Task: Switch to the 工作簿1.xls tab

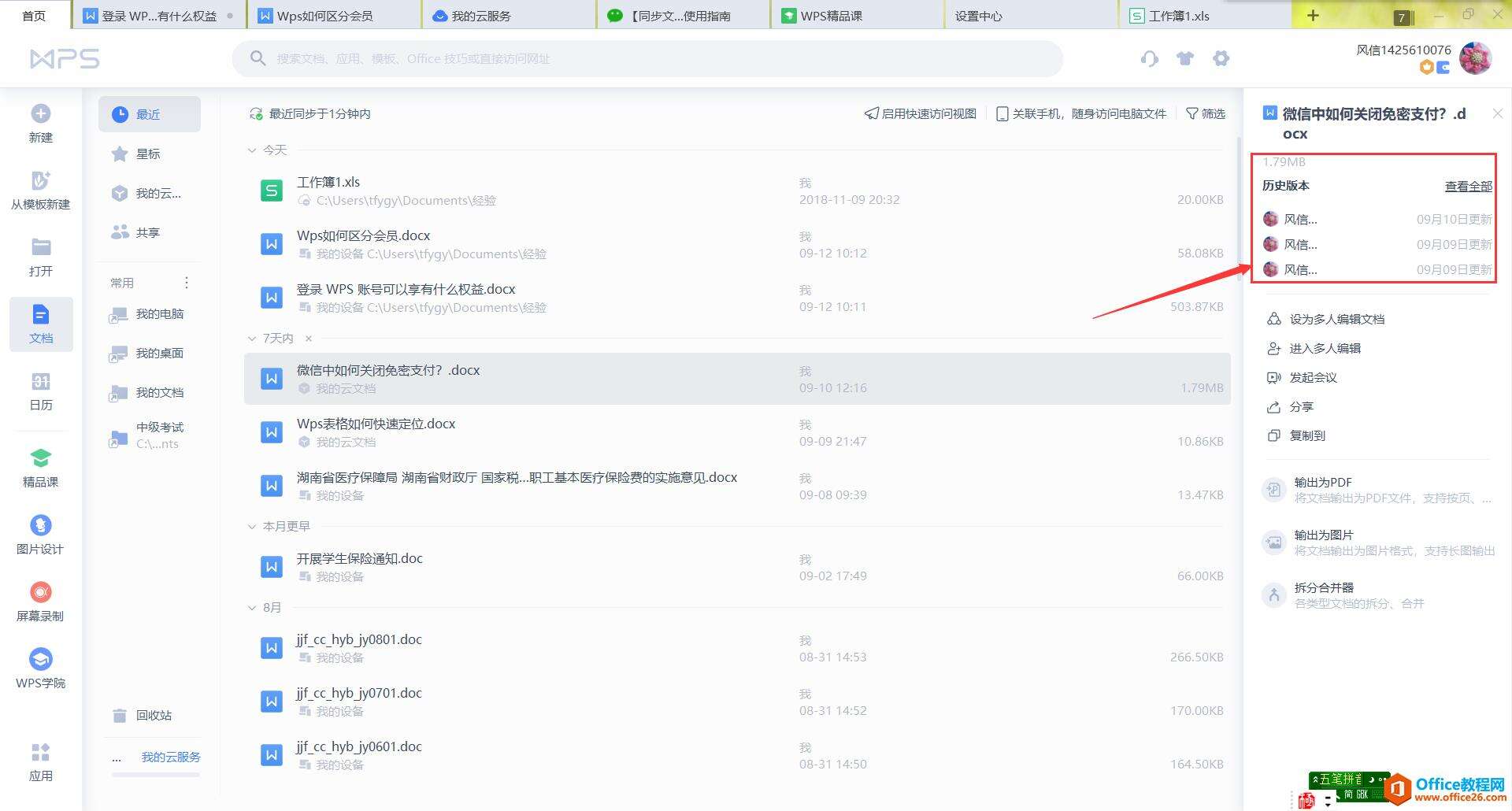Action: pos(1205,16)
